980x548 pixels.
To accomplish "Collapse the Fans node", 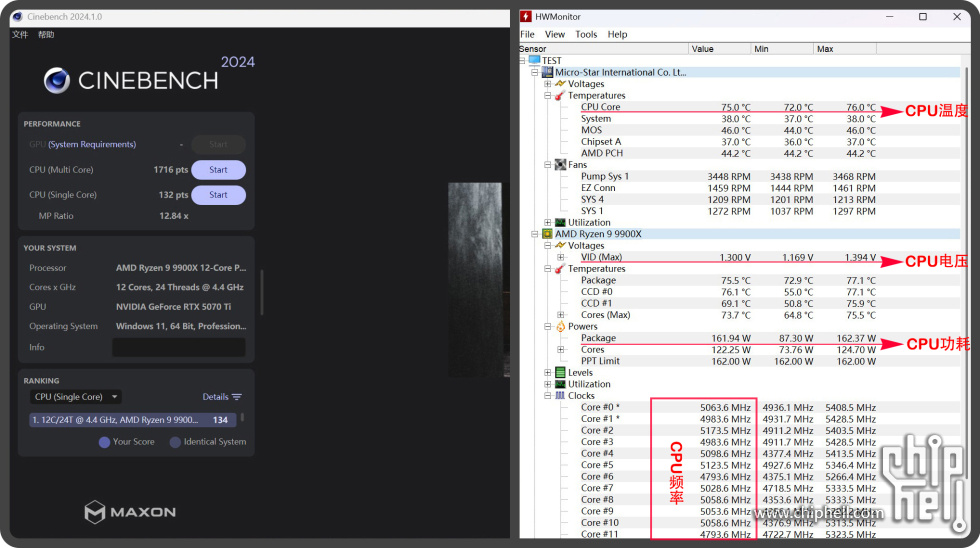I will 548,165.
